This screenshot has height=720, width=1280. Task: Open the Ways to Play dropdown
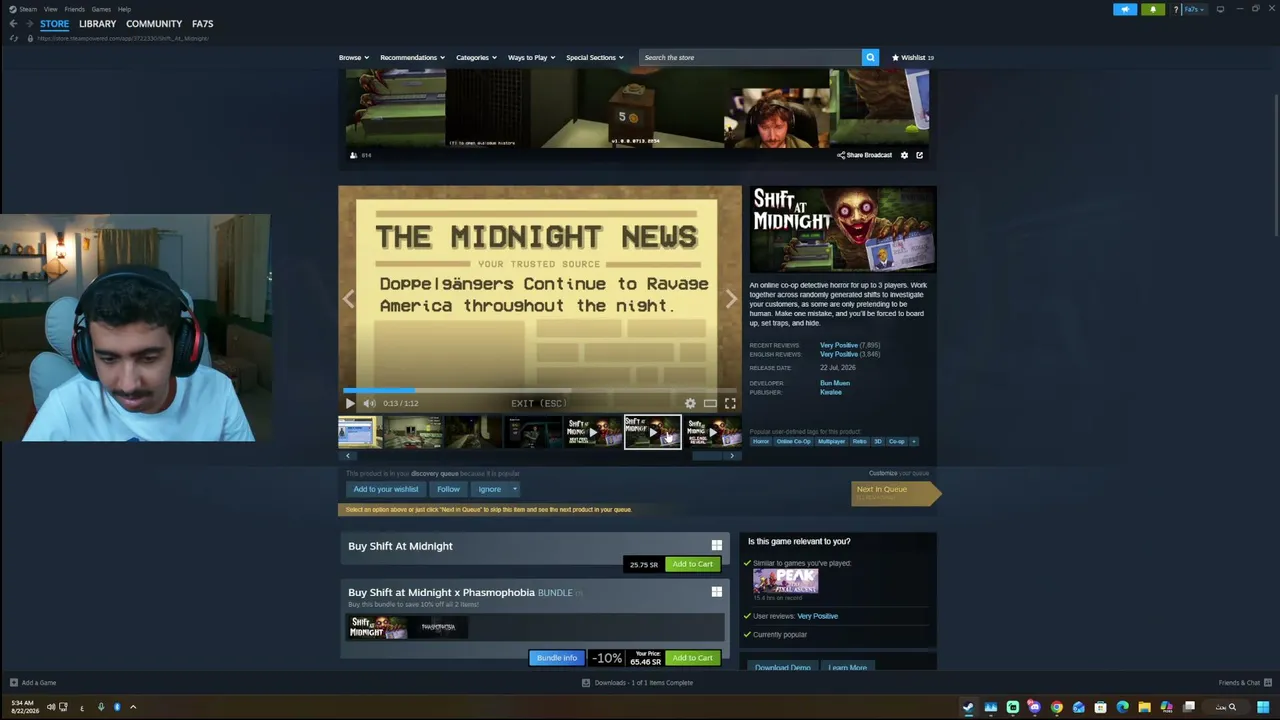pyautogui.click(x=531, y=57)
